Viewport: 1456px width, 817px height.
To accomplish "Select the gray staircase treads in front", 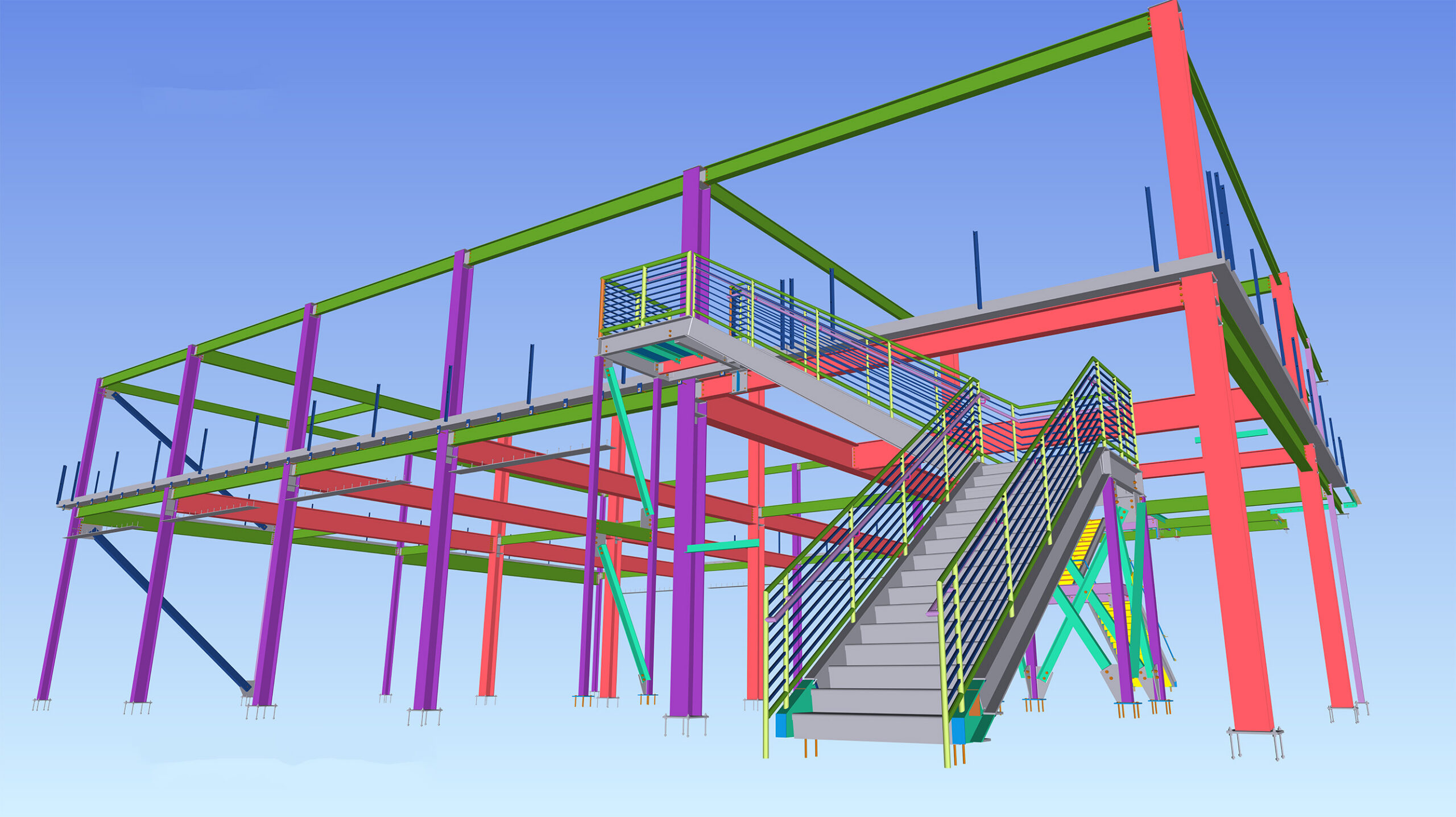I will [887, 632].
